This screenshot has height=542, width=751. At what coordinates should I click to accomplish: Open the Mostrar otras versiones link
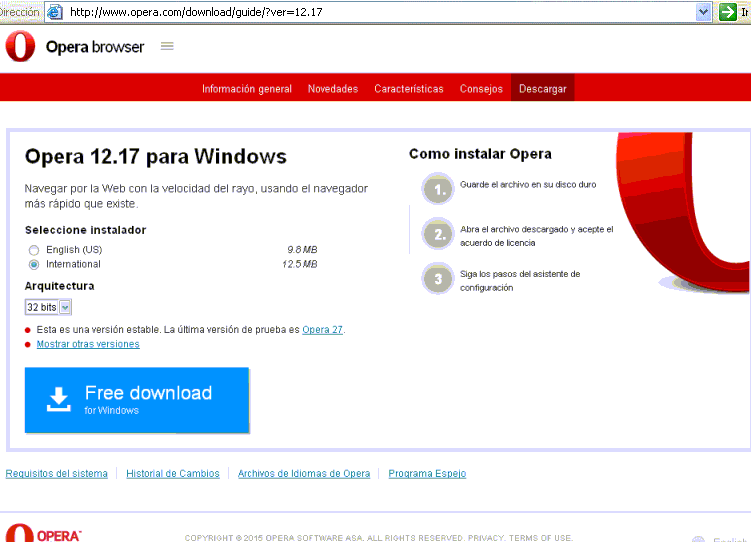pos(88,344)
